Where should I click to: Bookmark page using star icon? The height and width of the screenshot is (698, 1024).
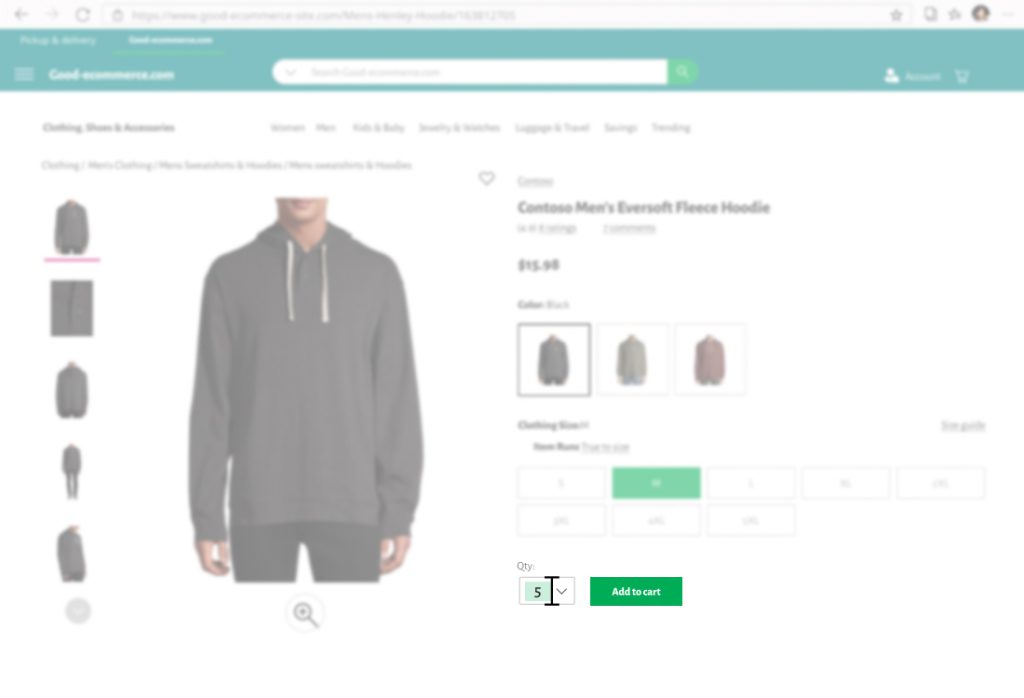[x=896, y=14]
